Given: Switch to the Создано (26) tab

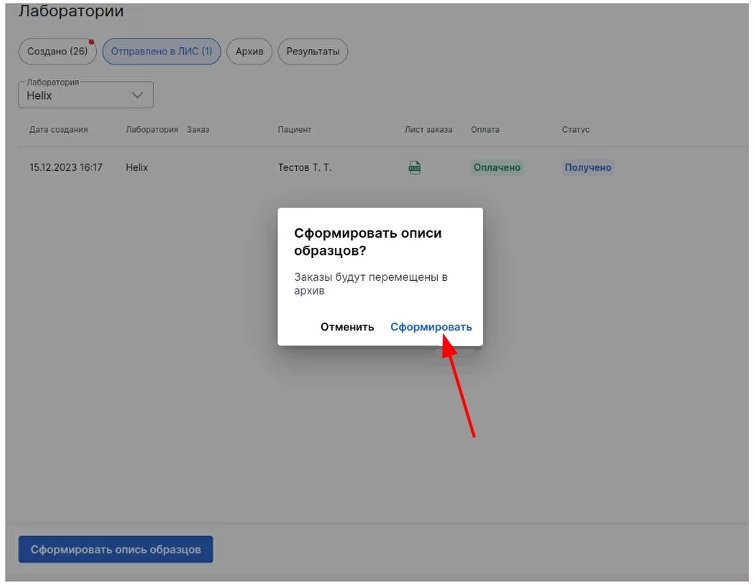Looking at the screenshot, I should [x=57, y=52].
